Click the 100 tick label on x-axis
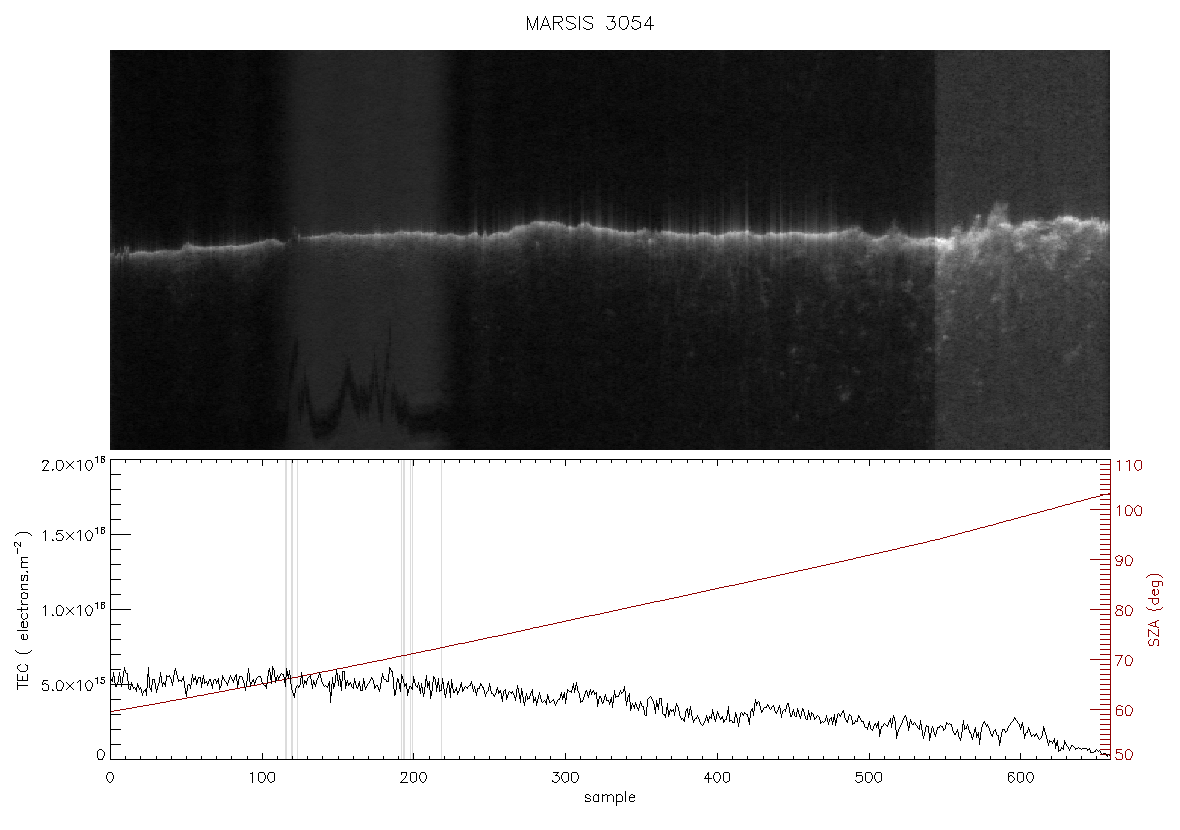This screenshot has height=830, width=1180. [x=262, y=778]
